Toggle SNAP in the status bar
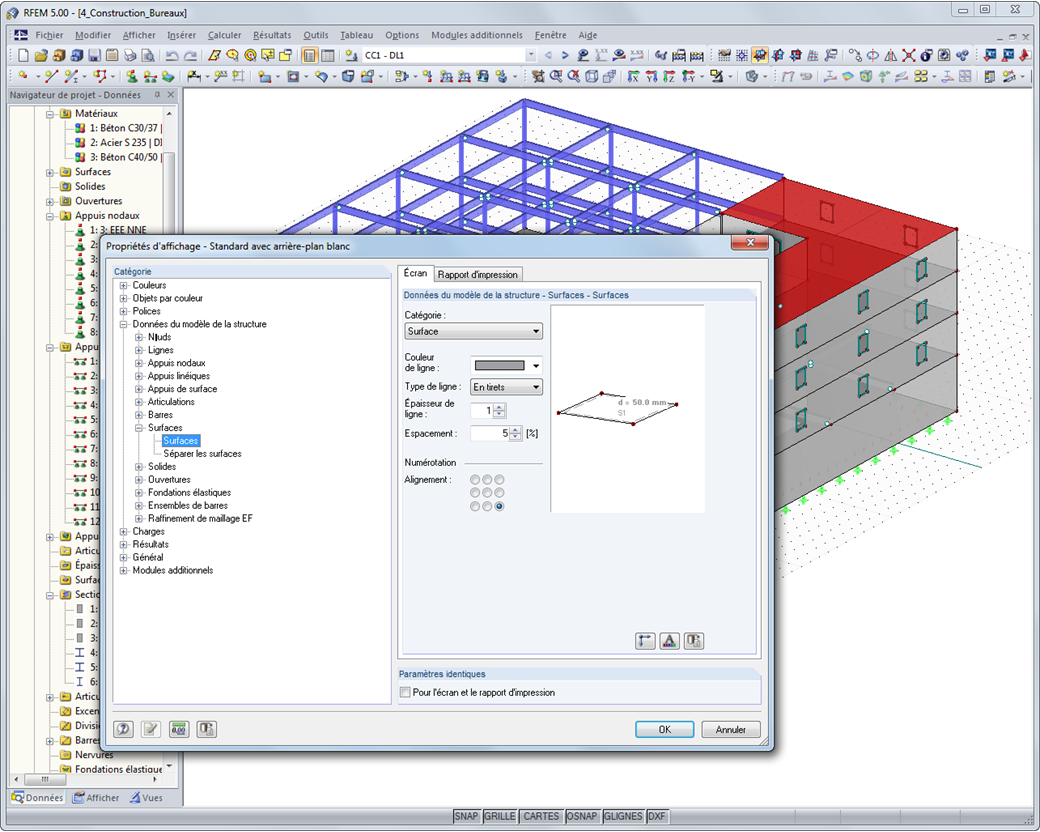Viewport: 1040px width, 832px height. (x=466, y=816)
